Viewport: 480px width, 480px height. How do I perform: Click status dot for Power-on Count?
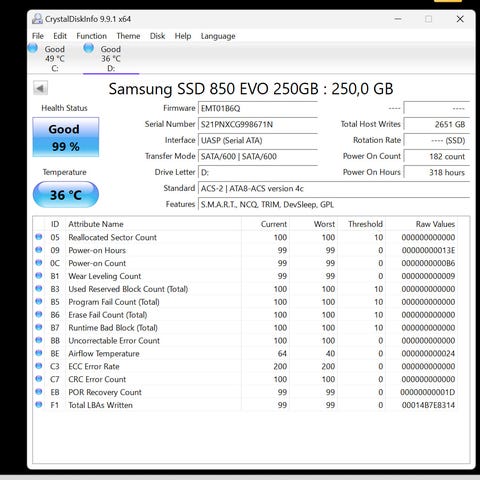pos(39,263)
